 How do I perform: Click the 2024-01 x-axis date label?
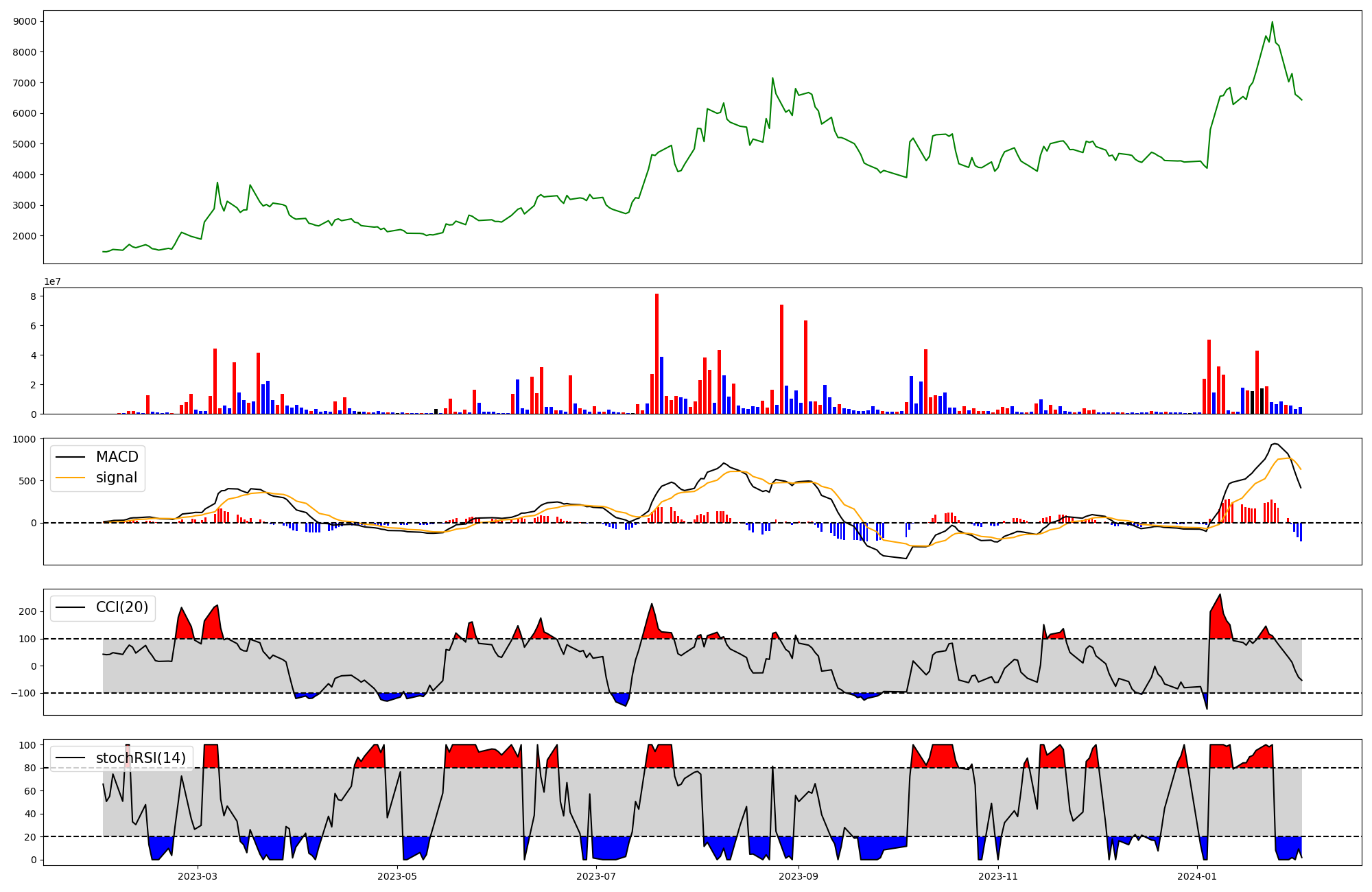pos(1196,876)
